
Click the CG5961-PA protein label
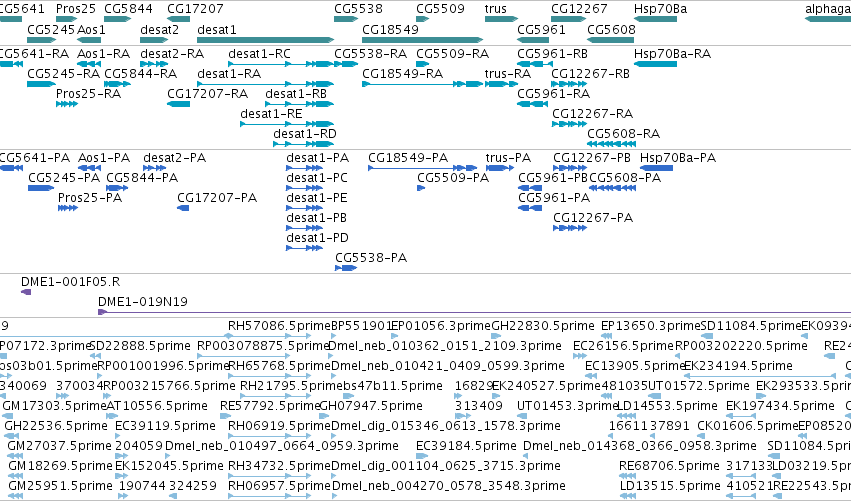click(x=554, y=198)
